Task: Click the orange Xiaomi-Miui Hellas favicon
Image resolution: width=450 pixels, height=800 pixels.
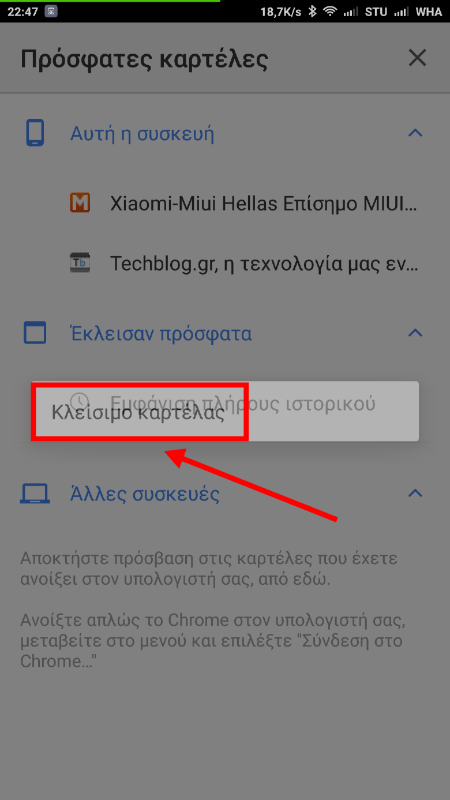Action: [x=80, y=203]
